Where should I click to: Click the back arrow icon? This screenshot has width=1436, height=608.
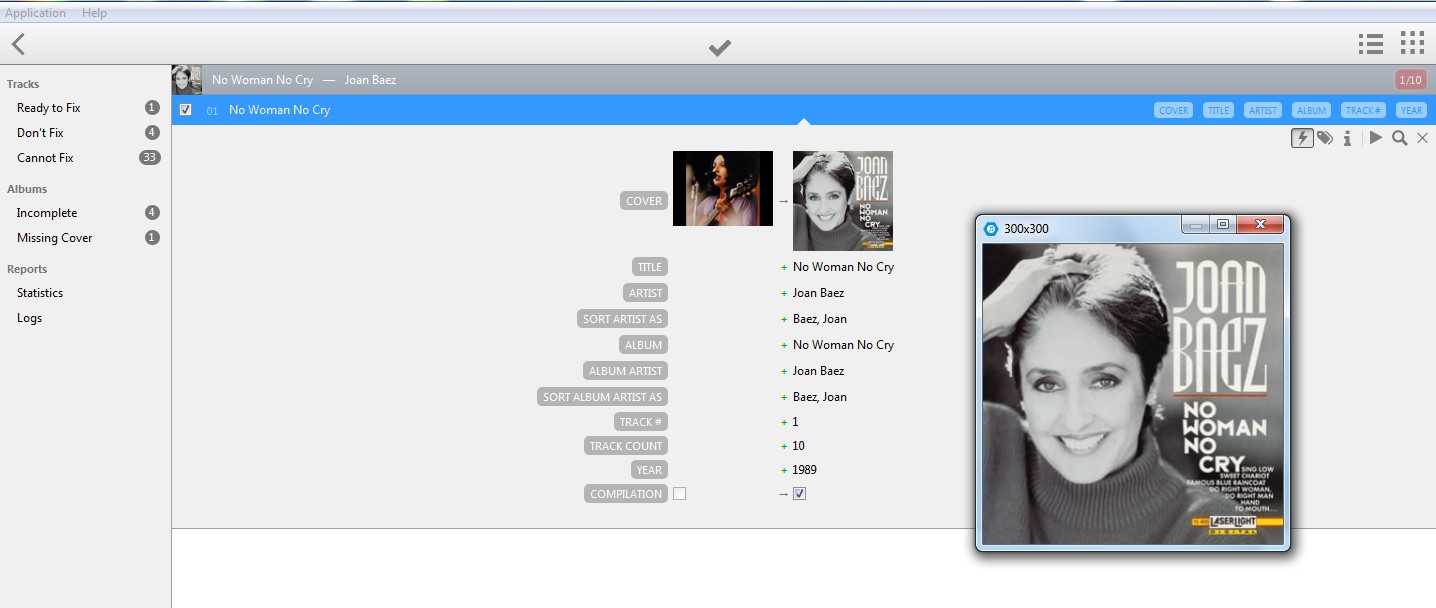coord(18,44)
